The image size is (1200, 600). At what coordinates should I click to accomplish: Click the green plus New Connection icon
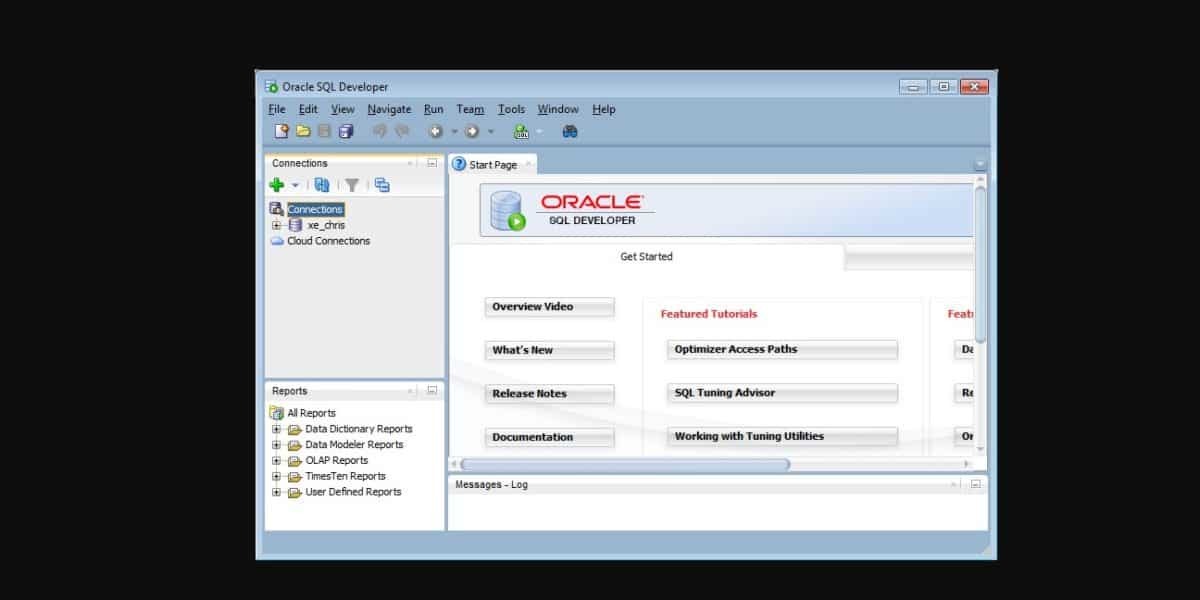(277, 185)
